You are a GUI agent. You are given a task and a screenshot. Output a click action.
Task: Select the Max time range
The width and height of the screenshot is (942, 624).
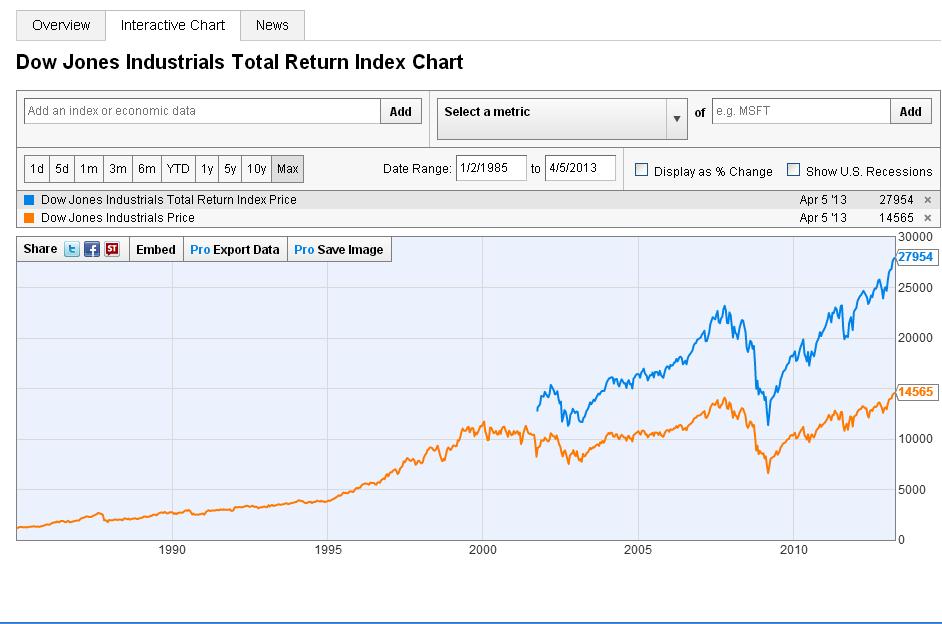point(288,169)
